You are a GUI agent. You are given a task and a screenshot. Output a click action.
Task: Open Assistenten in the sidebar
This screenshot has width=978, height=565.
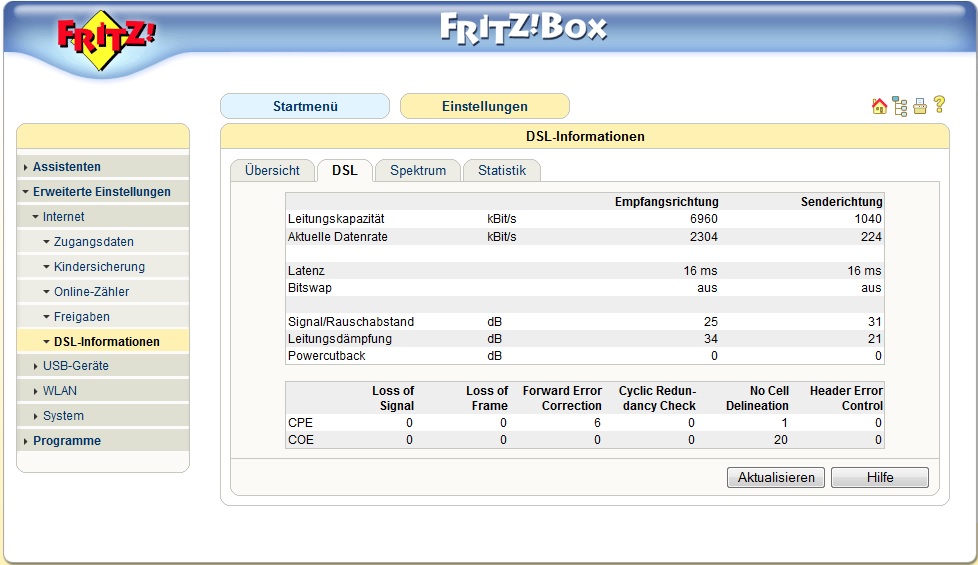[x=67, y=167]
